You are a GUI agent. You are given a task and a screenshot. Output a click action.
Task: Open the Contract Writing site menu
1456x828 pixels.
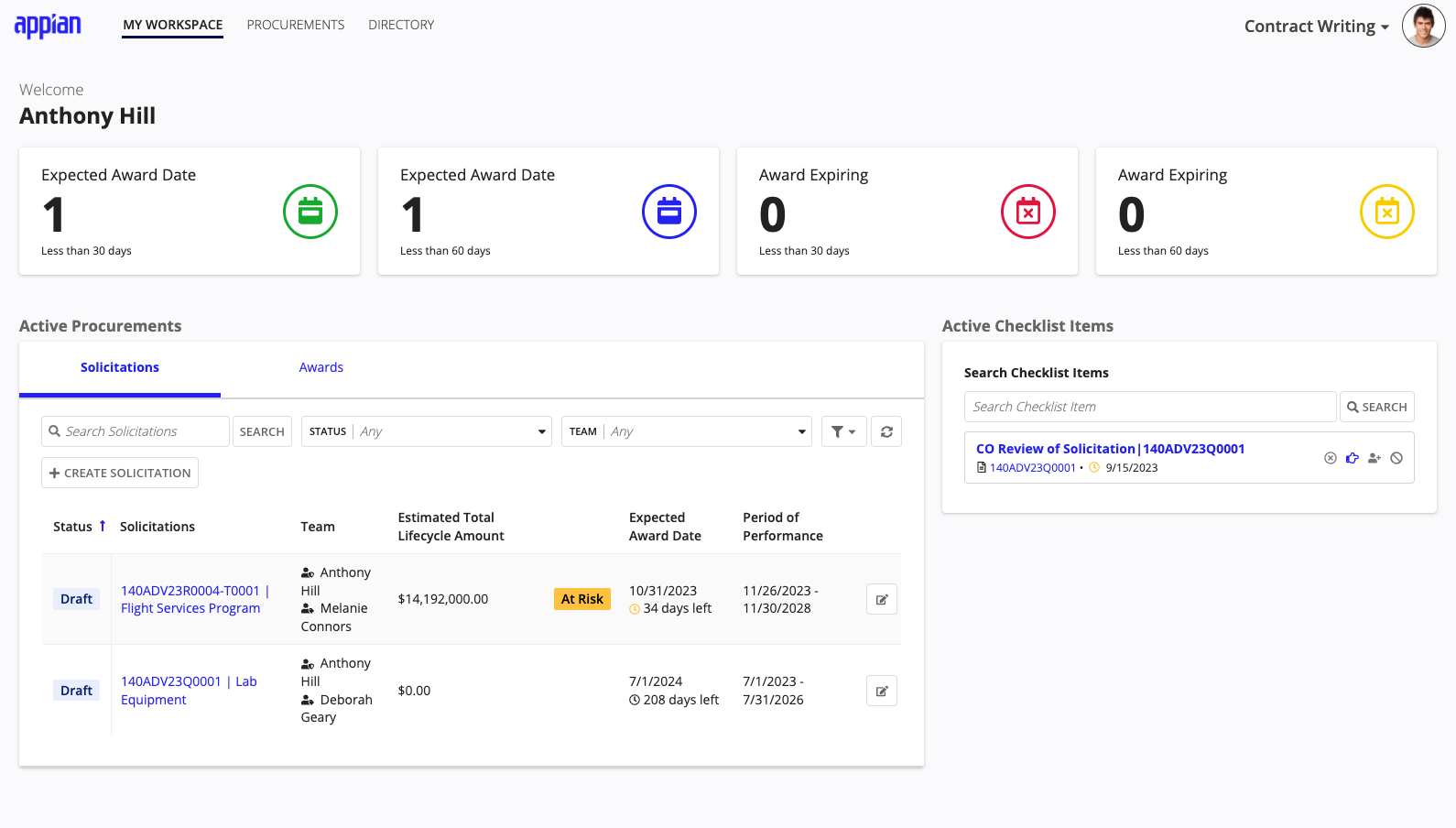(1317, 27)
